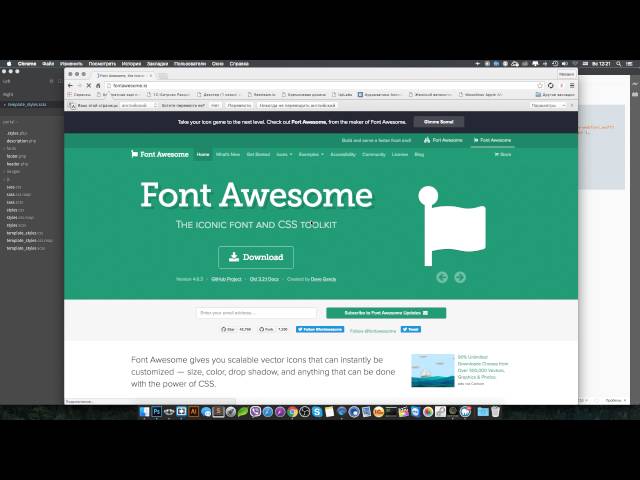The height and width of the screenshot is (480, 640).
Task: Click the GitHub Star button
Action: point(228,329)
